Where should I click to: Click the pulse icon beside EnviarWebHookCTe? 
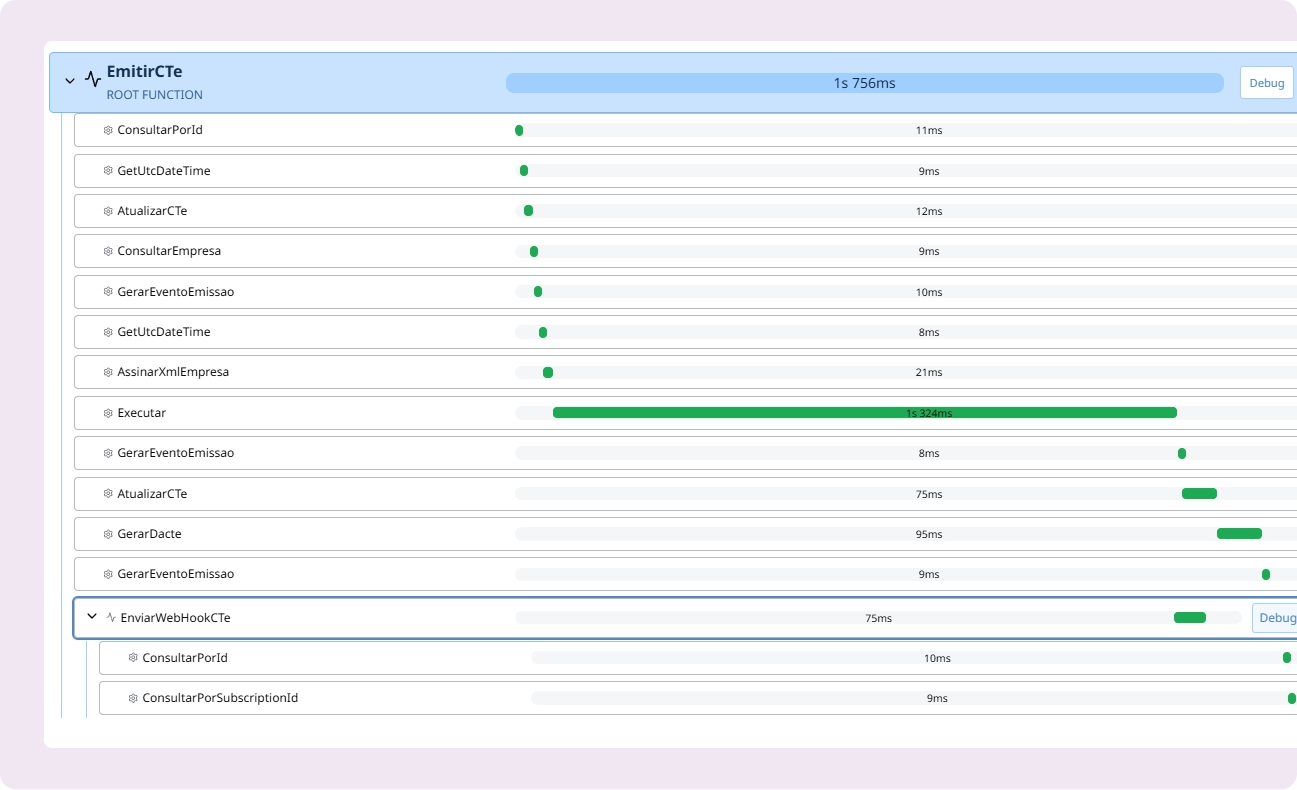[x=111, y=618]
